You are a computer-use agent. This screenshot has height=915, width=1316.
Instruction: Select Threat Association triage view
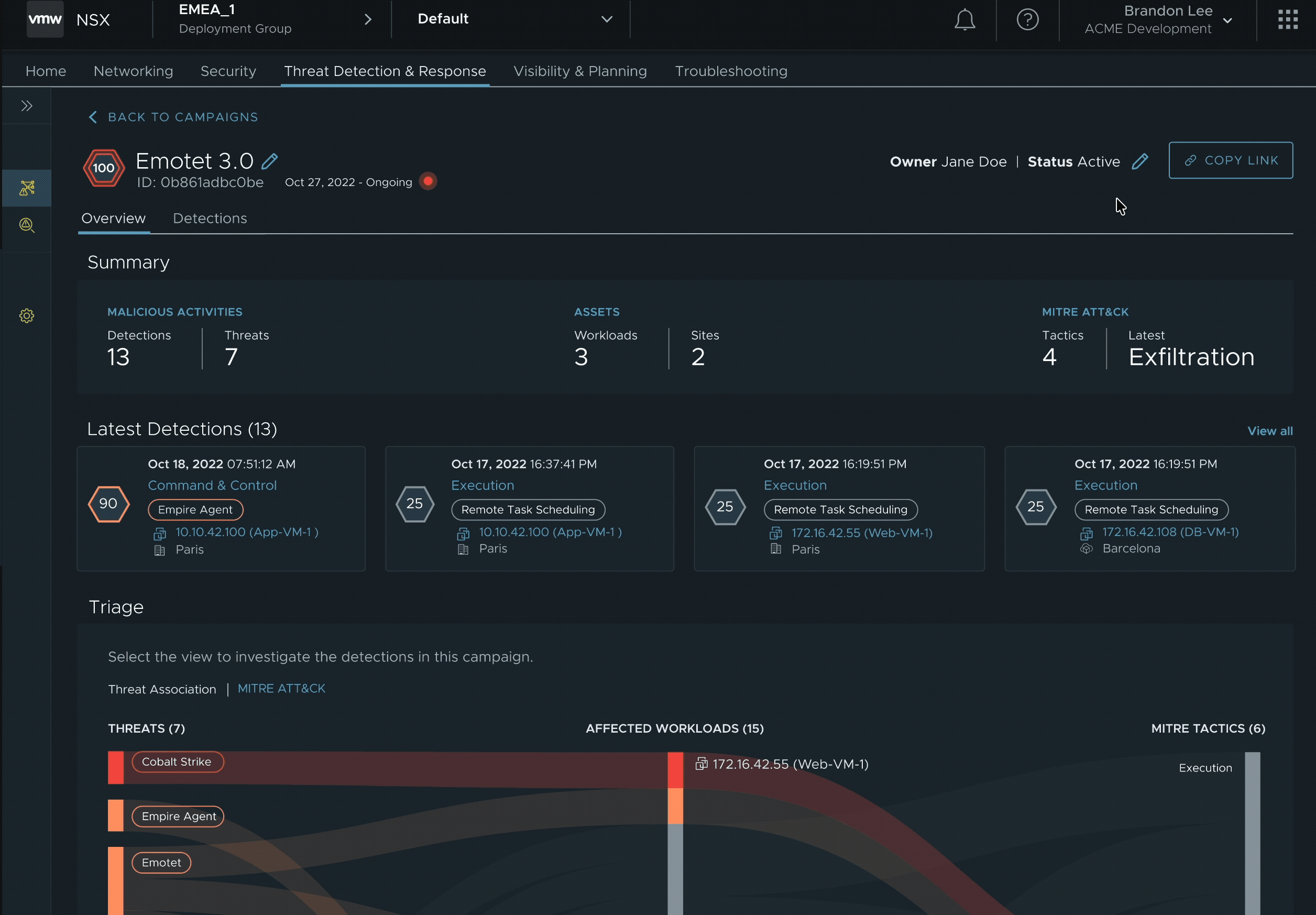click(x=162, y=689)
